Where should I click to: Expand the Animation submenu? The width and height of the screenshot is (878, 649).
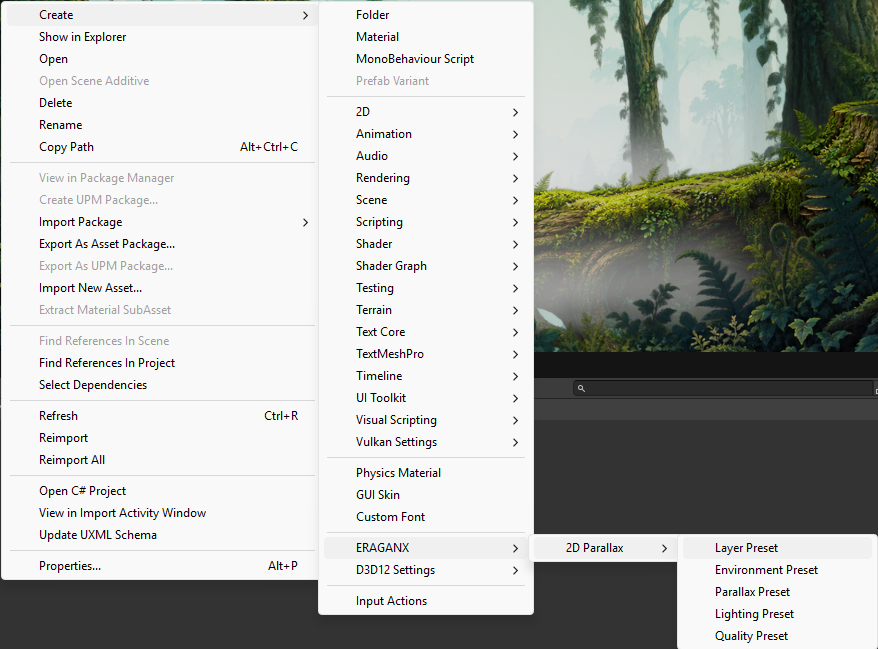(426, 134)
